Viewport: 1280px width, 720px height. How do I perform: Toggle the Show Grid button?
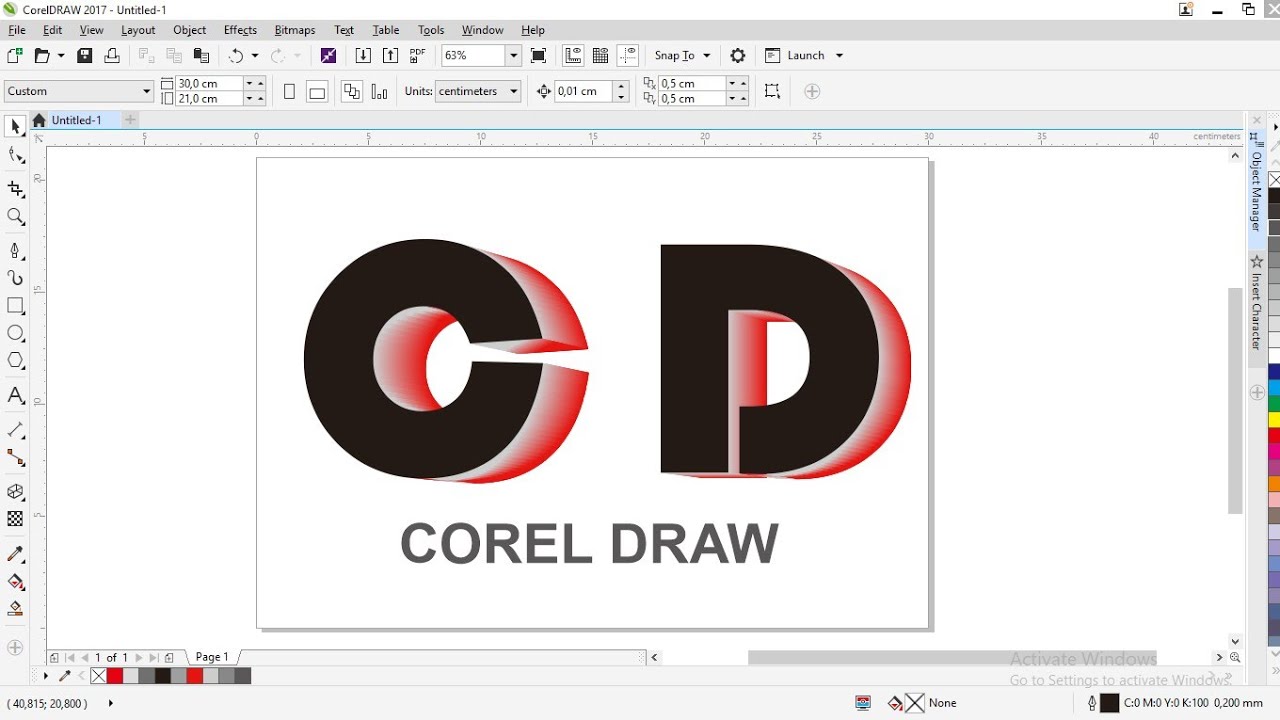coord(600,56)
